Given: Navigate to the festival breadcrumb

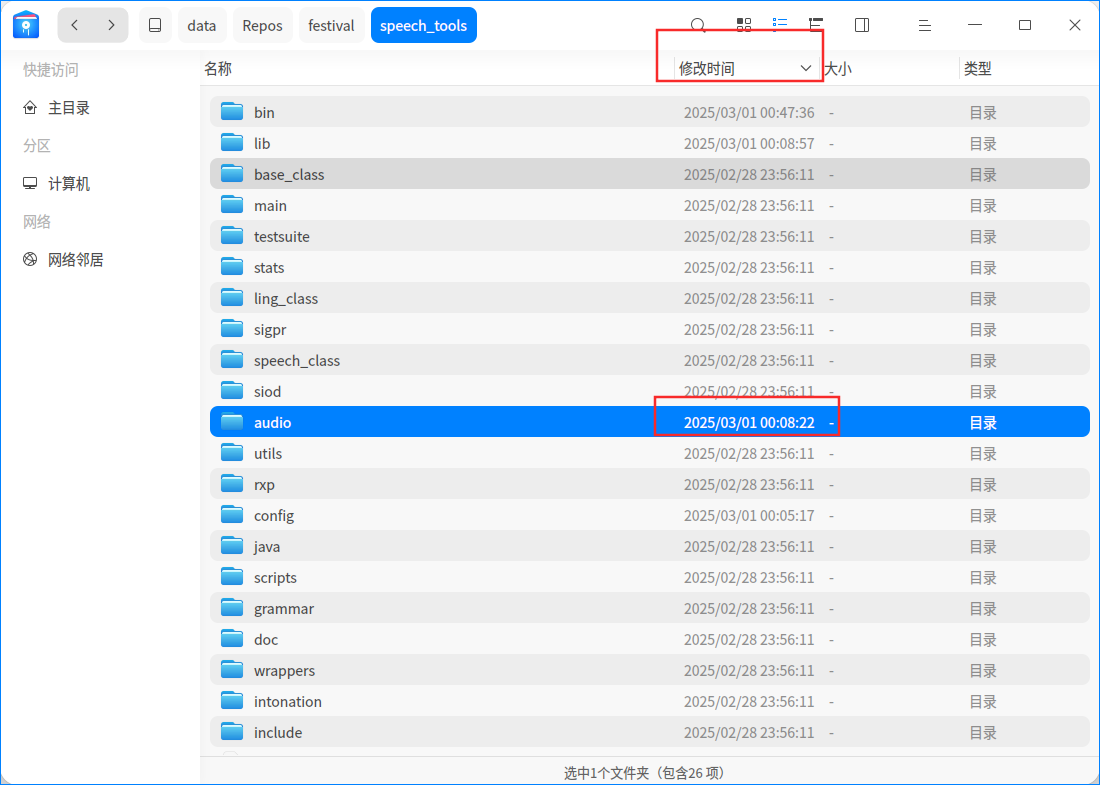Looking at the screenshot, I should click(x=331, y=25).
